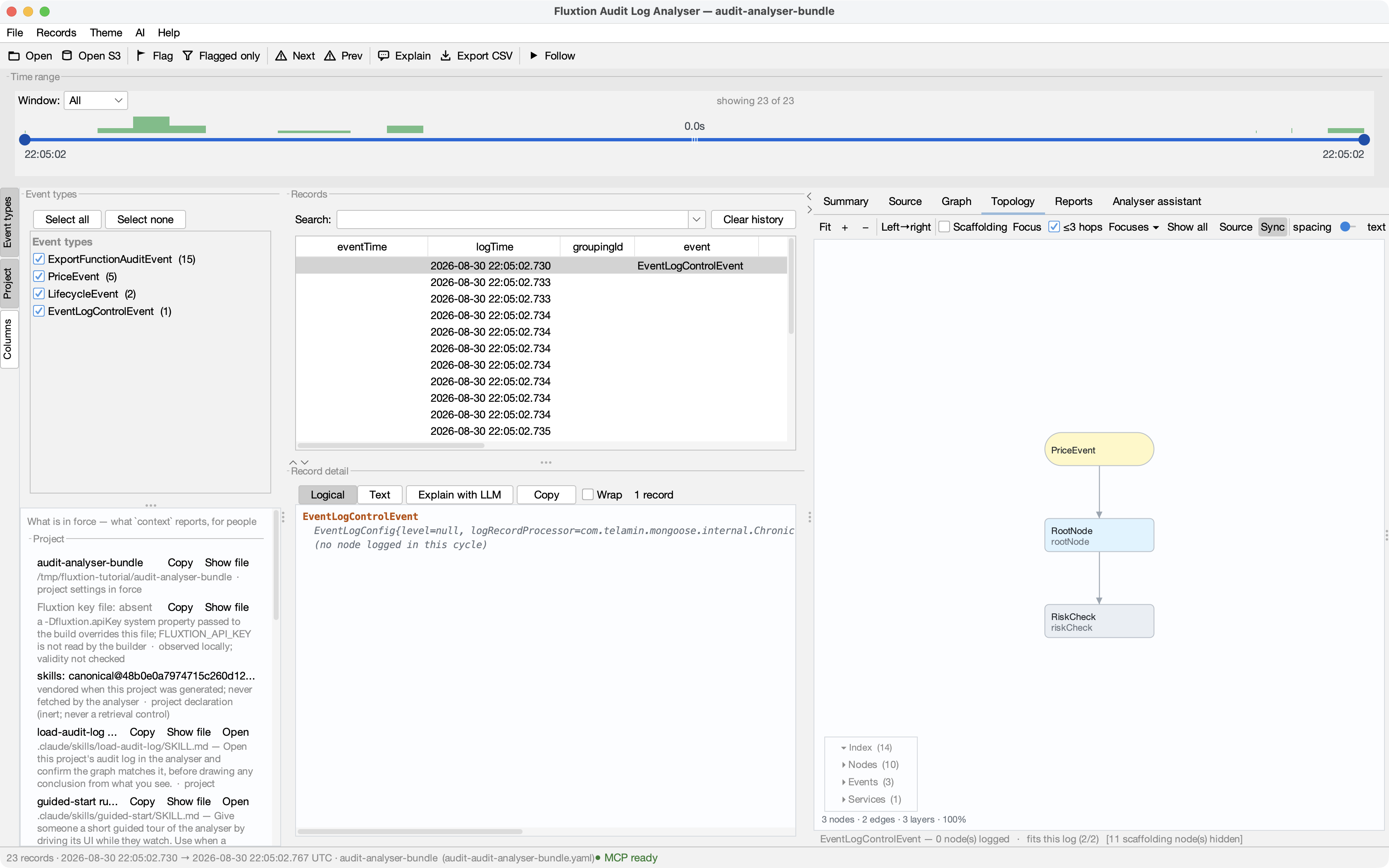The height and width of the screenshot is (868, 1389).
Task: Expand the Nodes (10) tree item
Action: tap(844, 765)
